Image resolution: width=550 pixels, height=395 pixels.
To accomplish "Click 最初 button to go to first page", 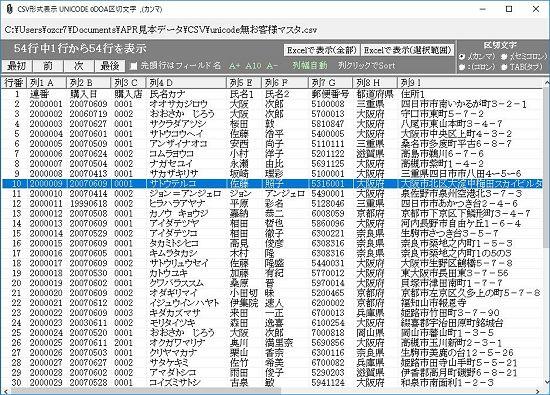I will 16,66.
